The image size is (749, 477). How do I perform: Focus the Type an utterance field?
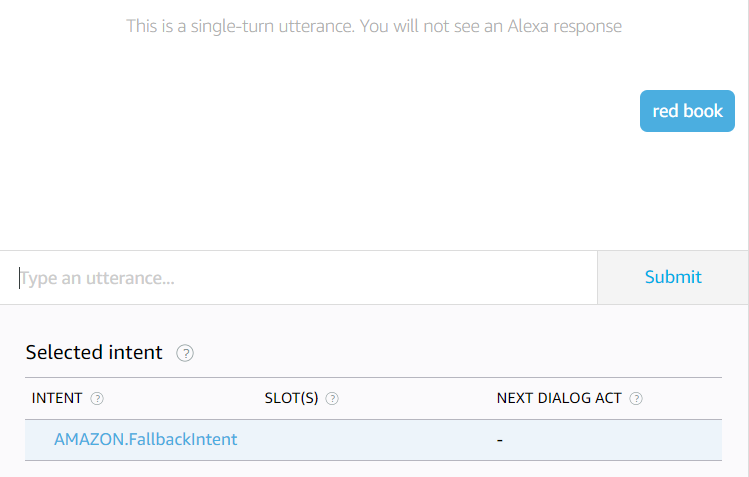coord(300,278)
